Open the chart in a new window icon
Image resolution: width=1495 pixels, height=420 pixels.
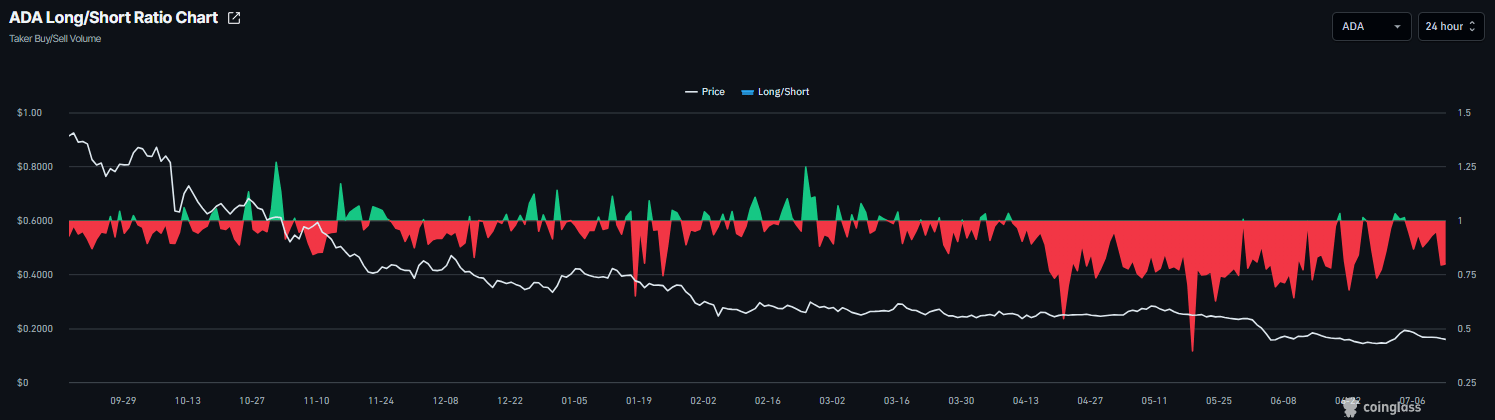tap(234, 19)
